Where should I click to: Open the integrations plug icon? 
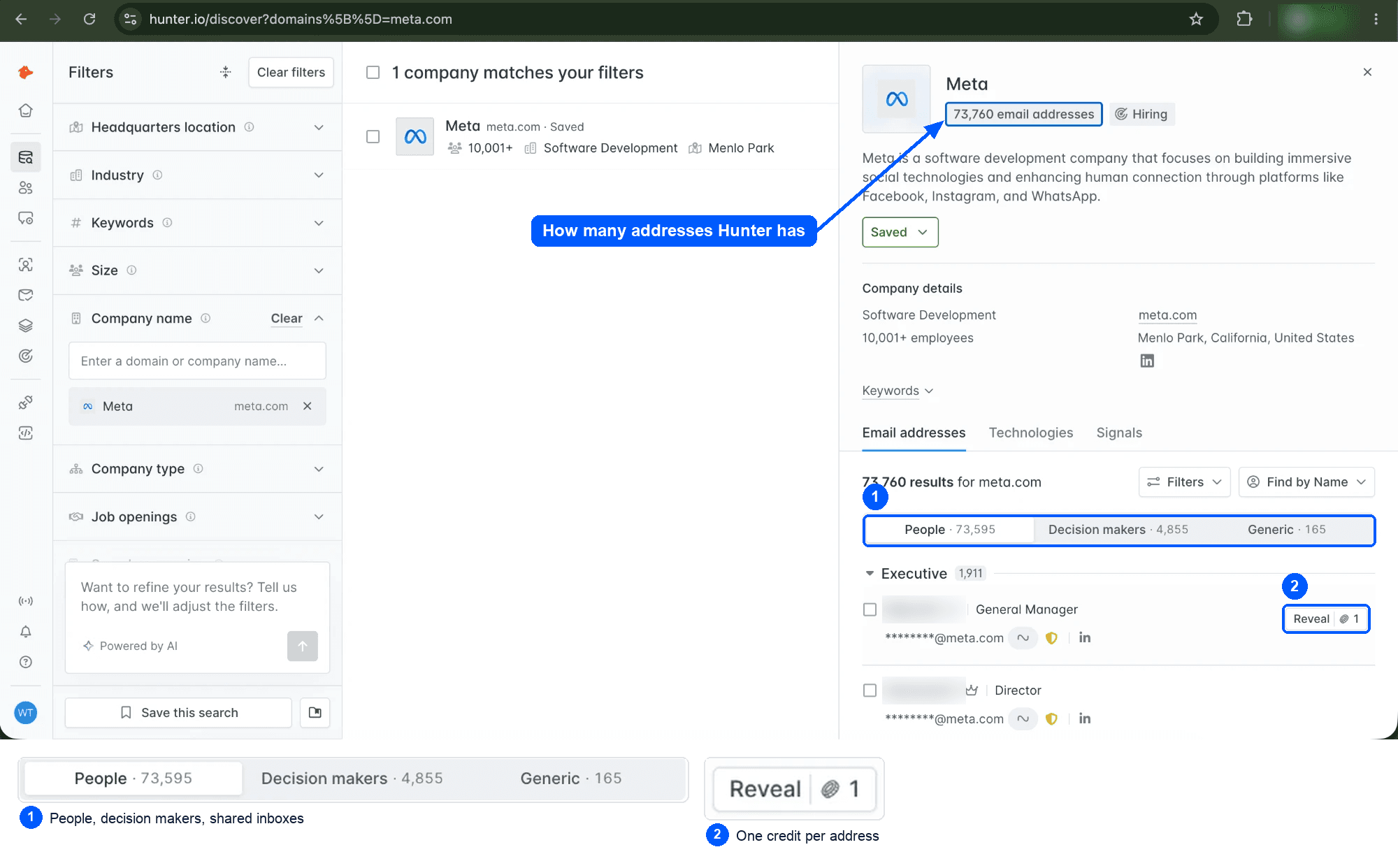point(26,403)
